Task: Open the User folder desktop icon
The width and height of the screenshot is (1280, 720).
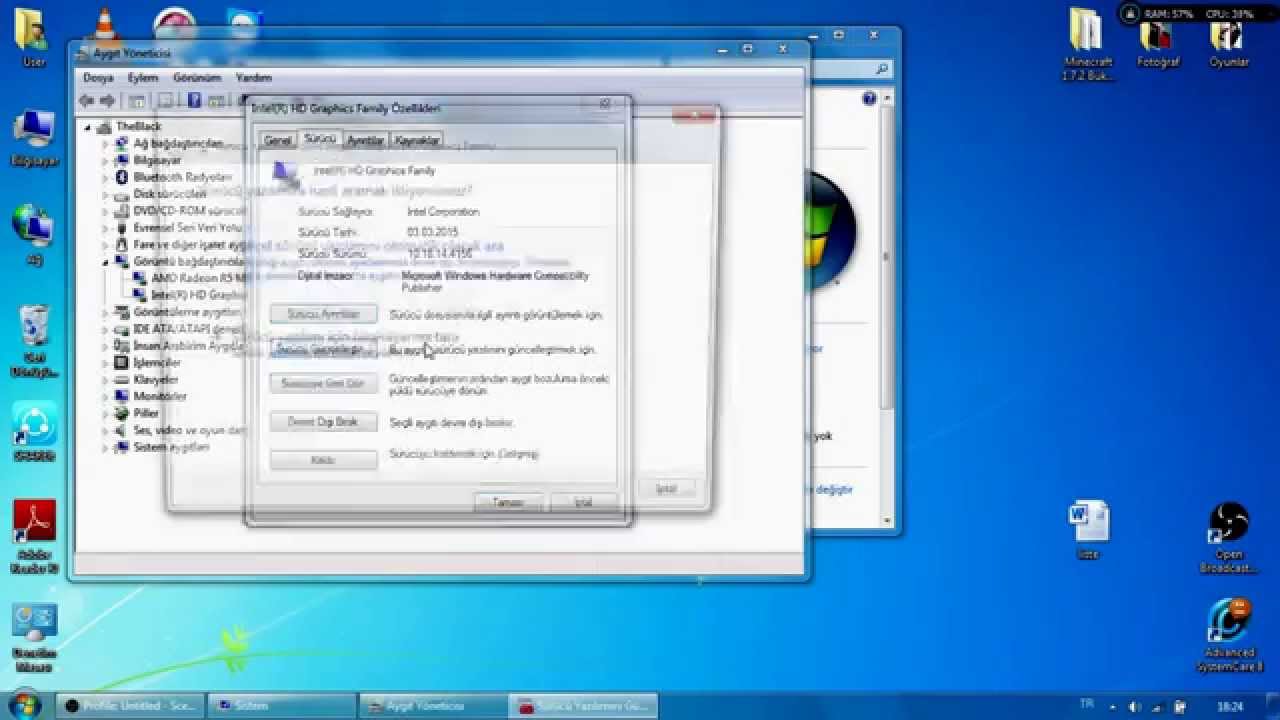Action: click(33, 37)
